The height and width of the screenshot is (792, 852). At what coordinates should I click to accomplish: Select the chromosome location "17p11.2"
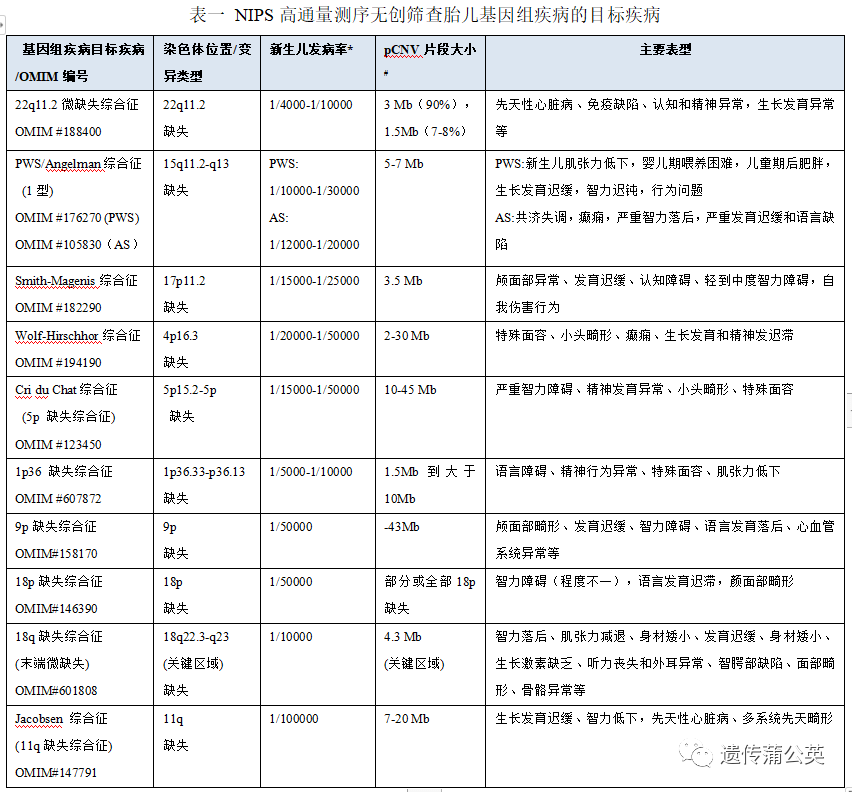[184, 281]
